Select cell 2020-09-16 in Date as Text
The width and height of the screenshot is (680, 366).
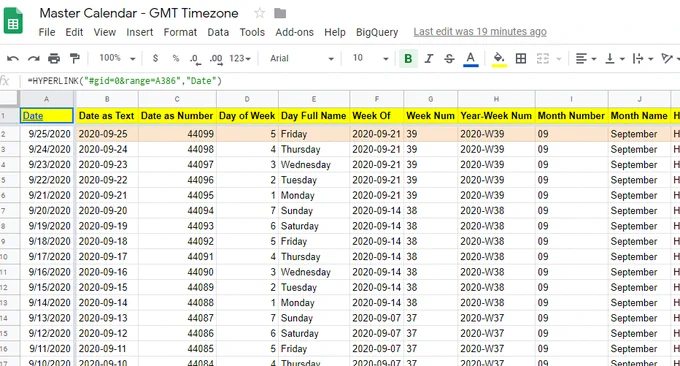pos(107,272)
